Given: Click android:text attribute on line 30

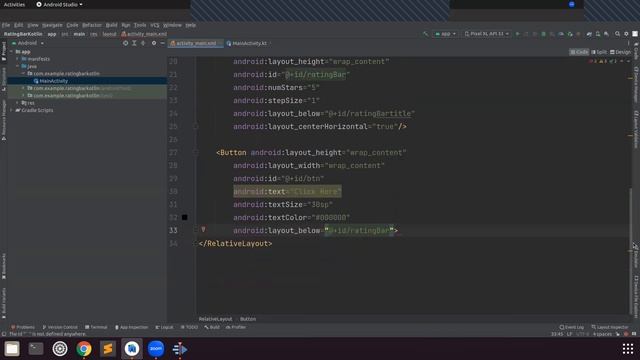Looking at the screenshot, I should [x=287, y=191].
